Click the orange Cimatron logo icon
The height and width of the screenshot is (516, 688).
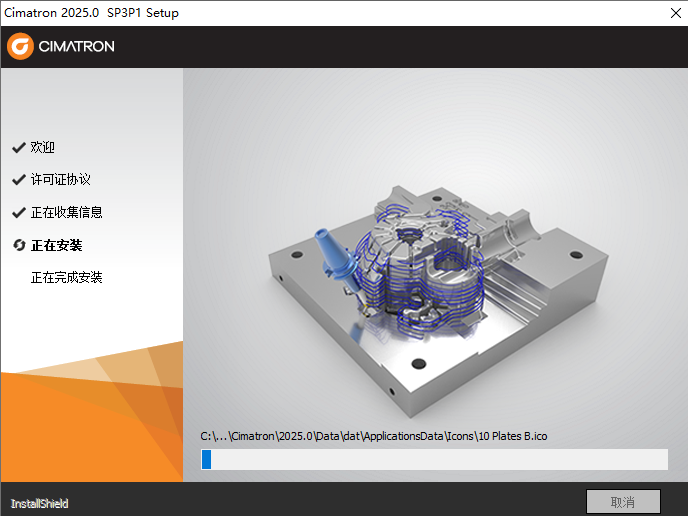(20, 47)
